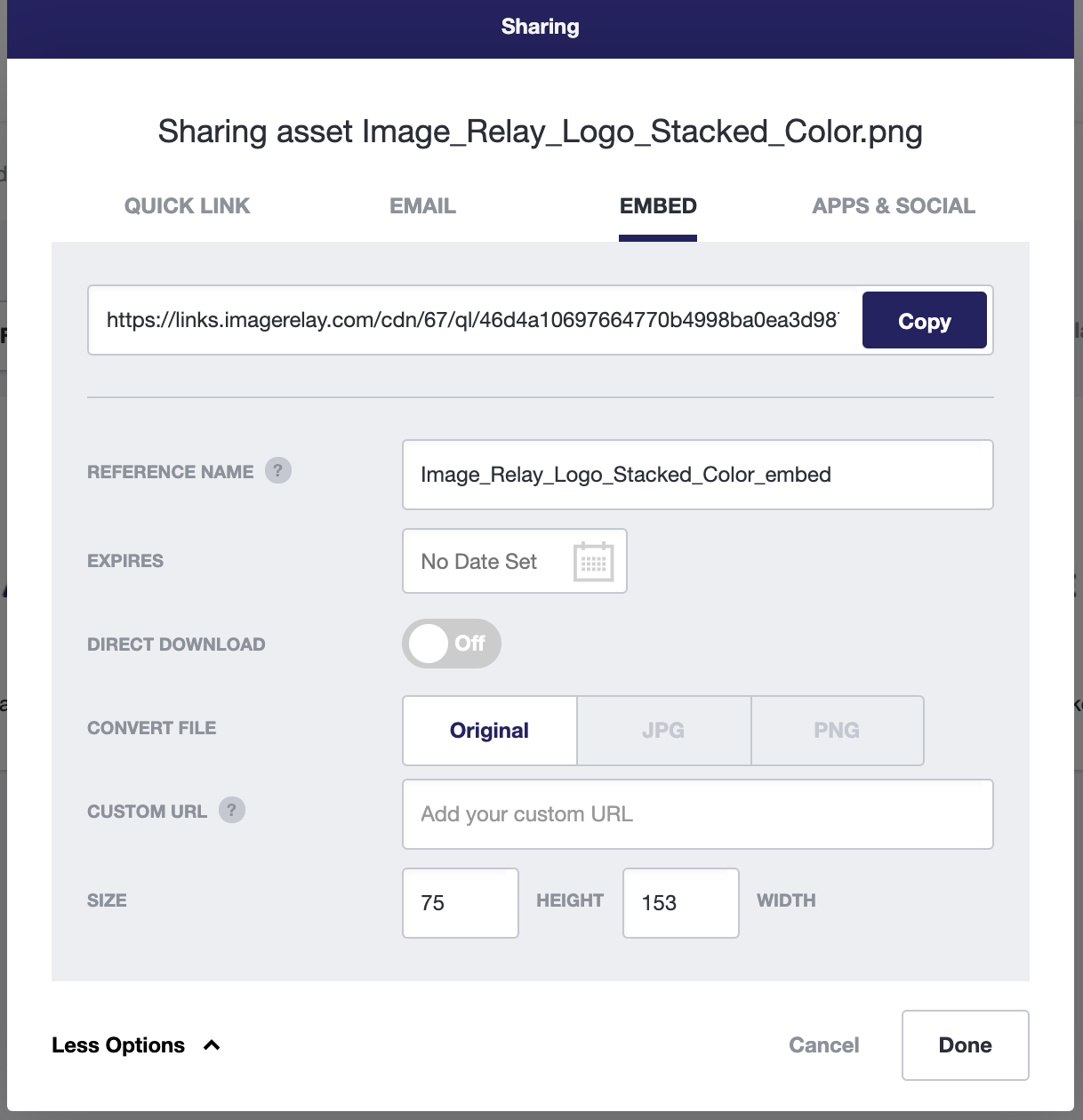Screen dimensions: 1083x1120
Task: Click the Custom URL help question mark
Action: pyautogui.click(x=232, y=810)
